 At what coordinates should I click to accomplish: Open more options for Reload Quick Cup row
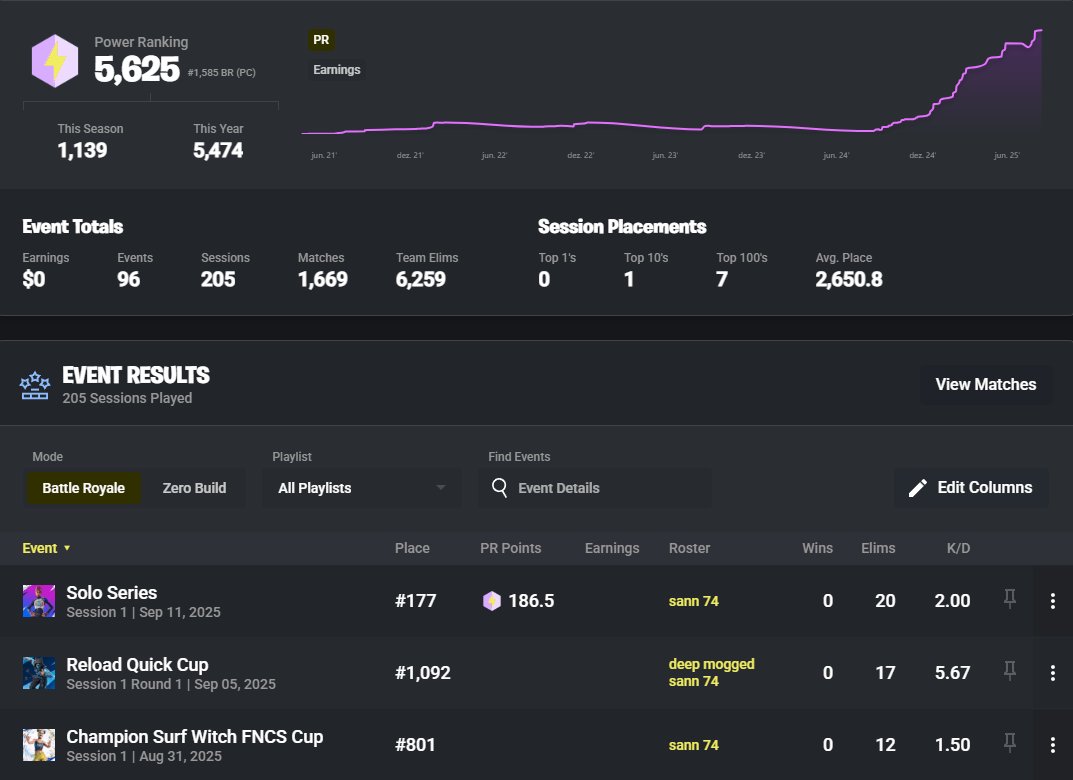click(1052, 673)
